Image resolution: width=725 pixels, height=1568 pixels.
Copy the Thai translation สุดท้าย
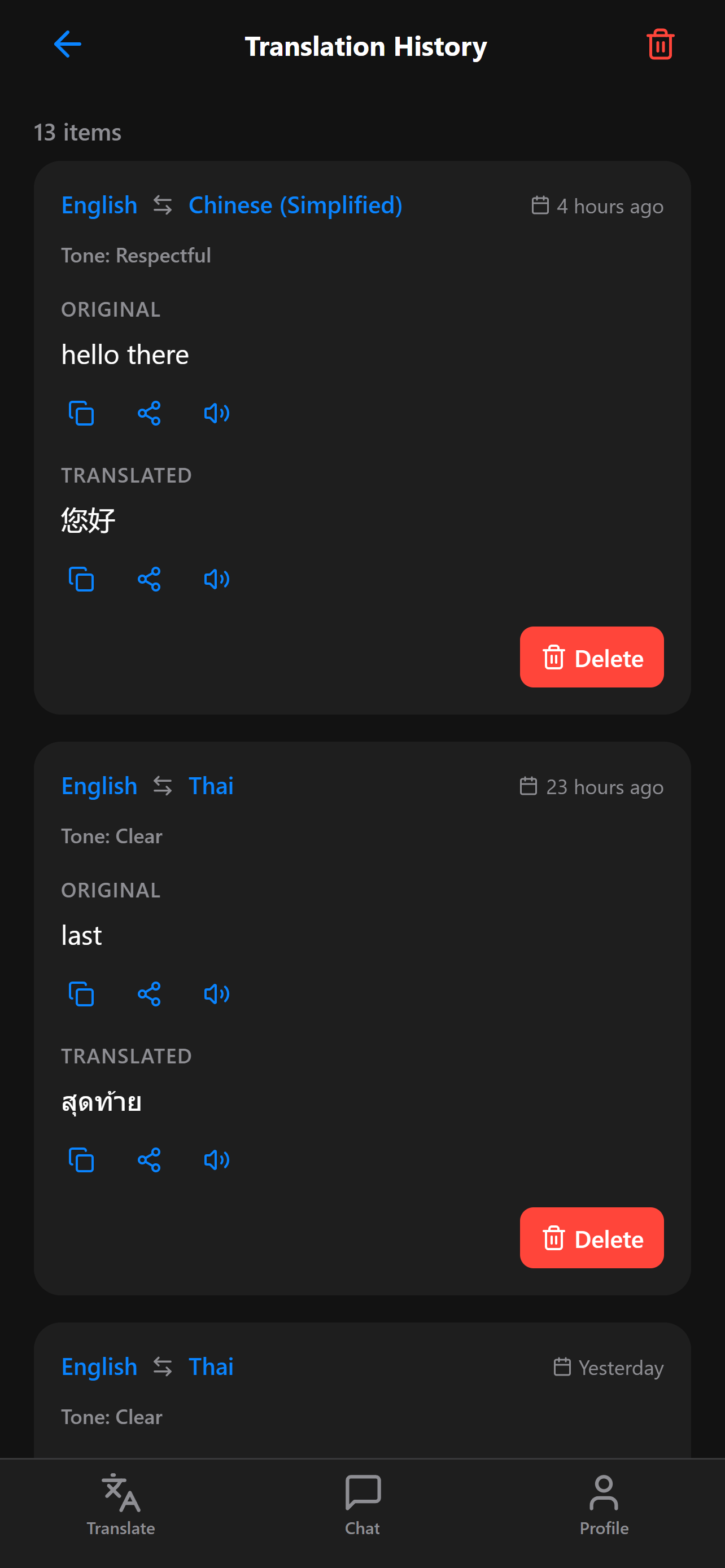81,1159
